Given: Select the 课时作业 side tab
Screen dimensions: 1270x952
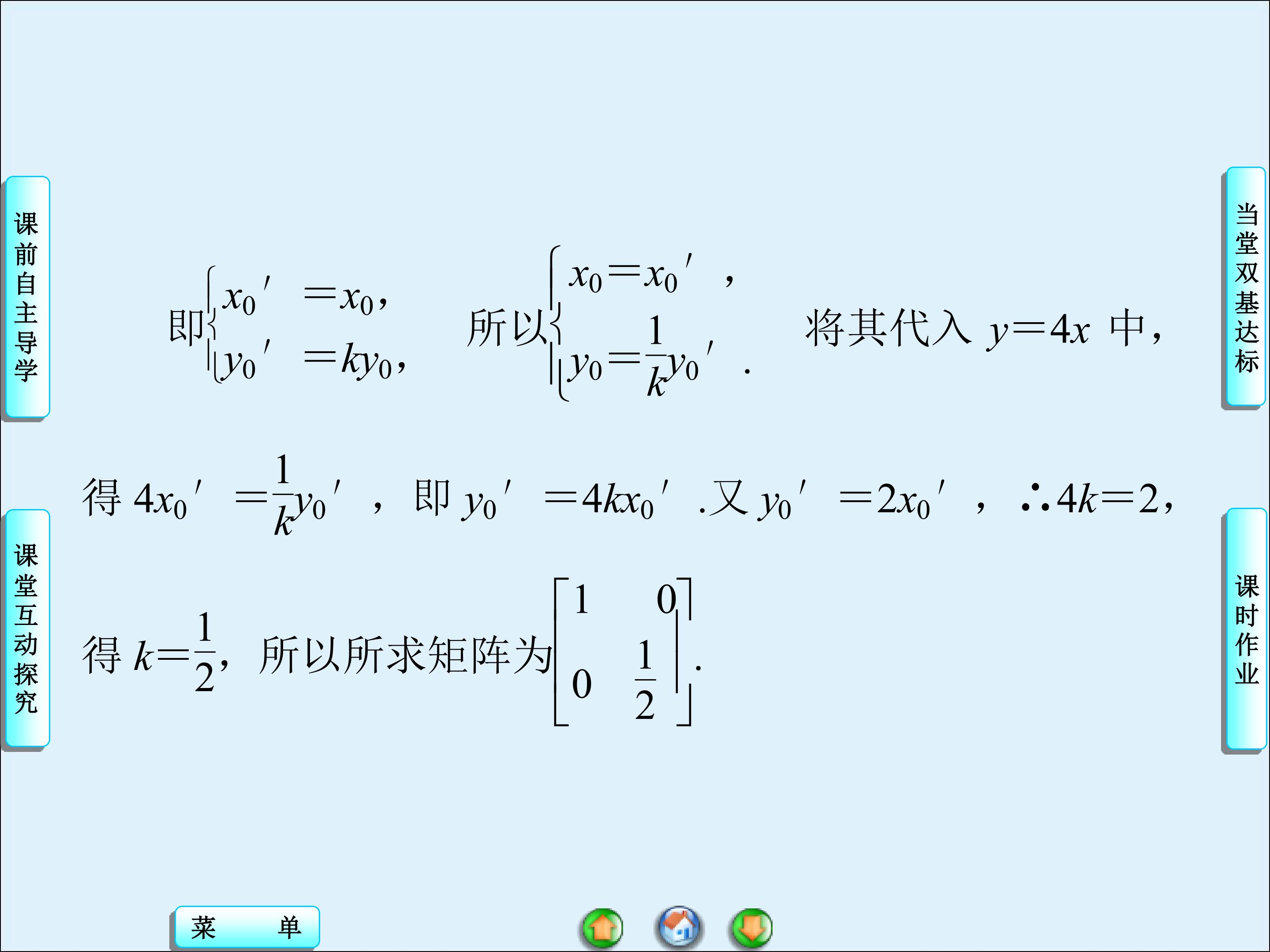Looking at the screenshot, I should 1246,629.
